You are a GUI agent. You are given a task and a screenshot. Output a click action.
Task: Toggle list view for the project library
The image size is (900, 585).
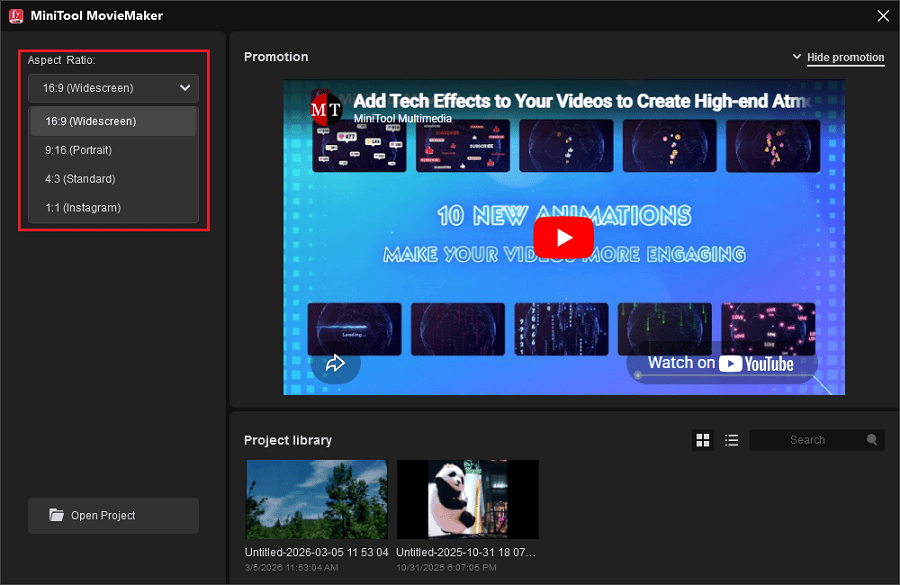point(731,440)
